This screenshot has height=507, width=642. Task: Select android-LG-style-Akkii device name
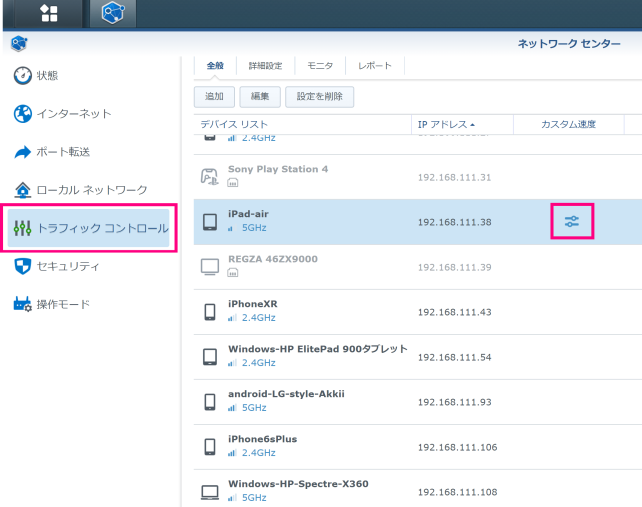point(286,394)
